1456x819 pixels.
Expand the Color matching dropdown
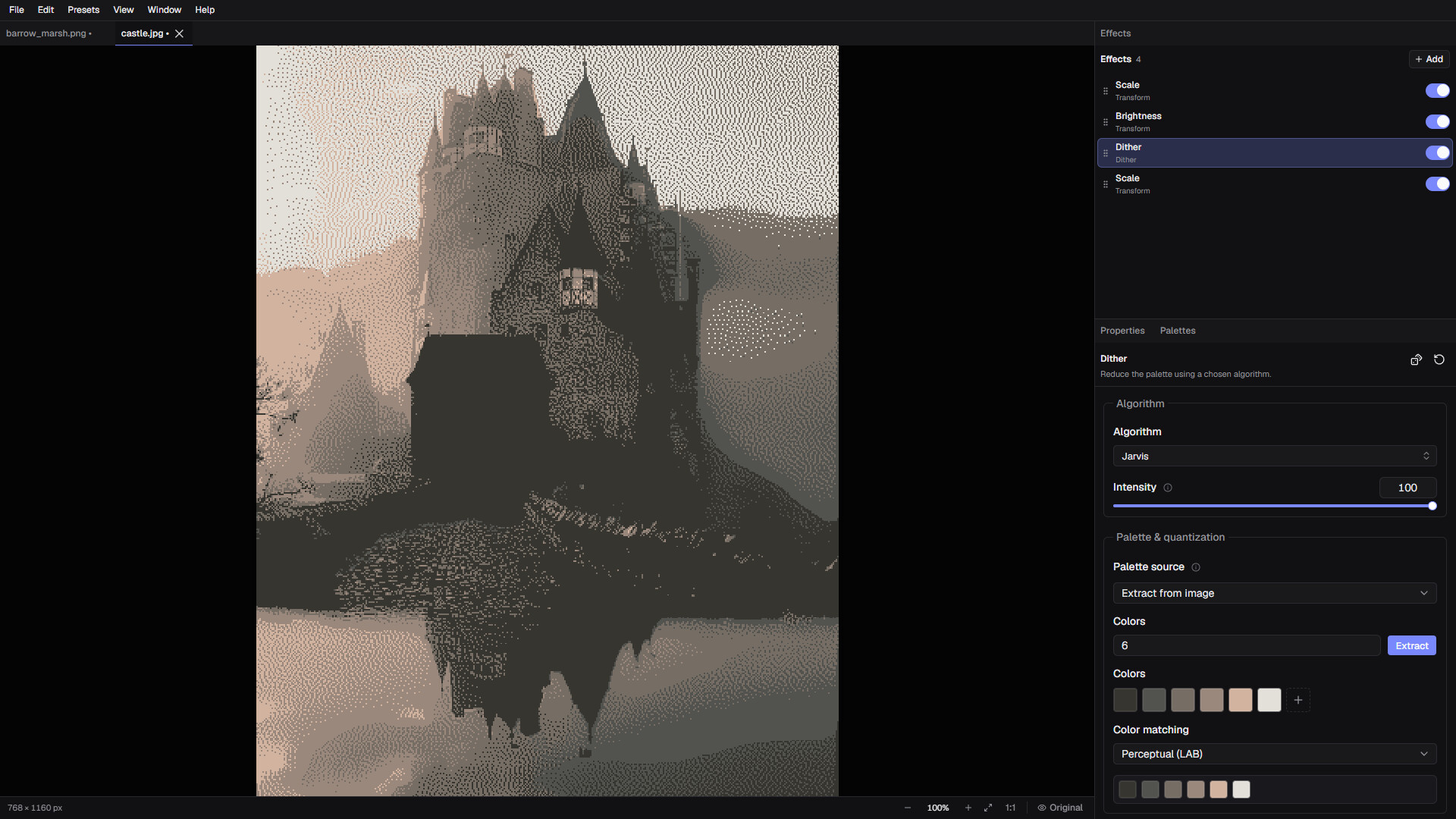coord(1274,754)
